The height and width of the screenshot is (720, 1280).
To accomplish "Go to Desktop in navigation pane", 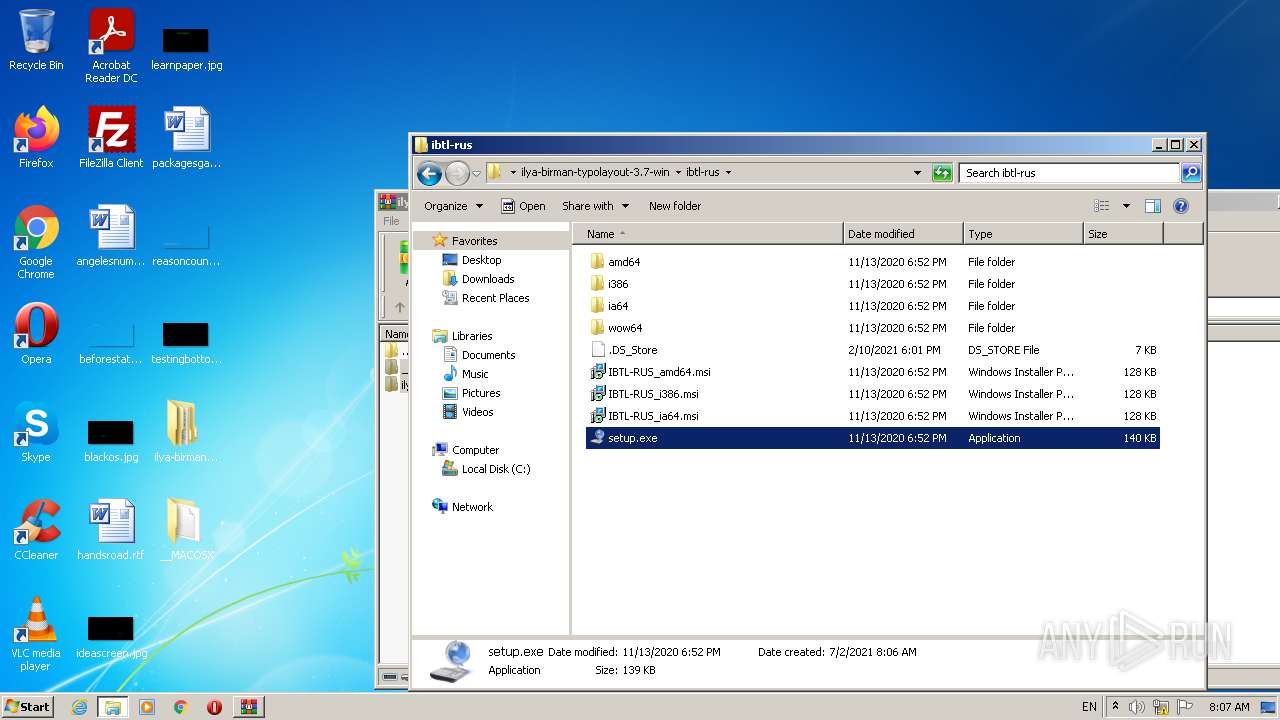I will coord(481,260).
